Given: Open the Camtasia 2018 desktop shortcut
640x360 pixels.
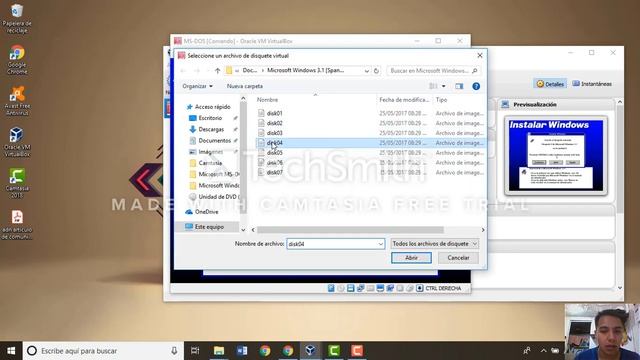Looking at the screenshot, I should point(17,183).
